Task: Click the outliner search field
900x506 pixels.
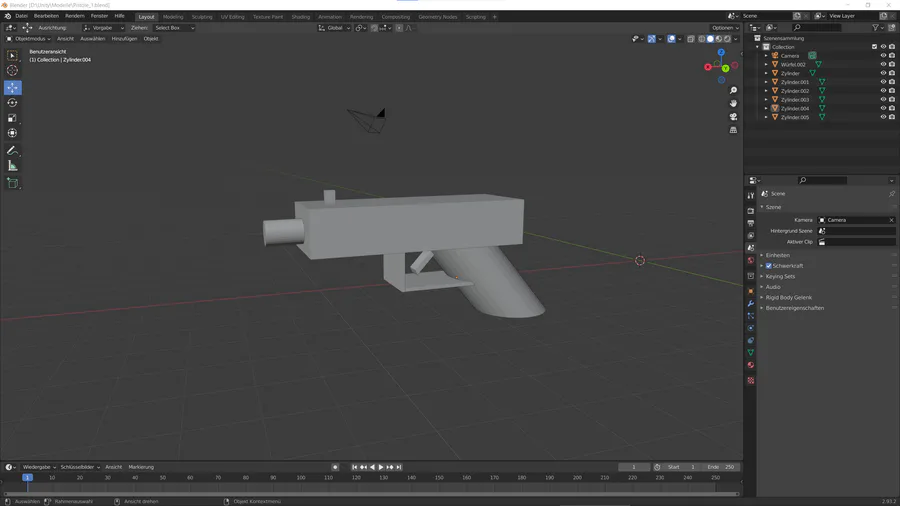Action: pos(817,28)
